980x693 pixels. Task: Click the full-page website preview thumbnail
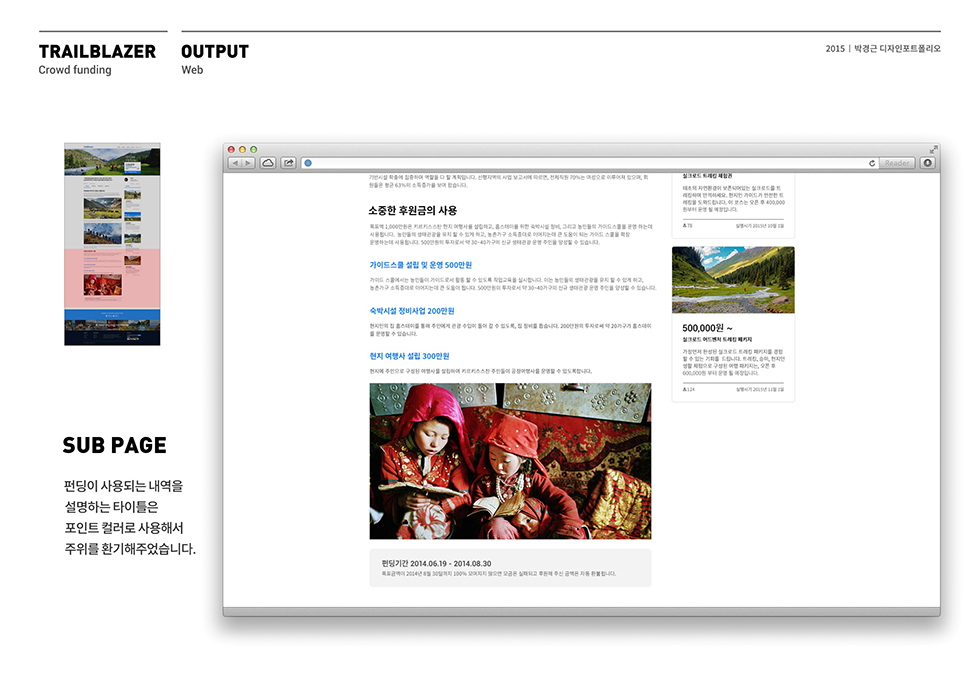point(112,244)
